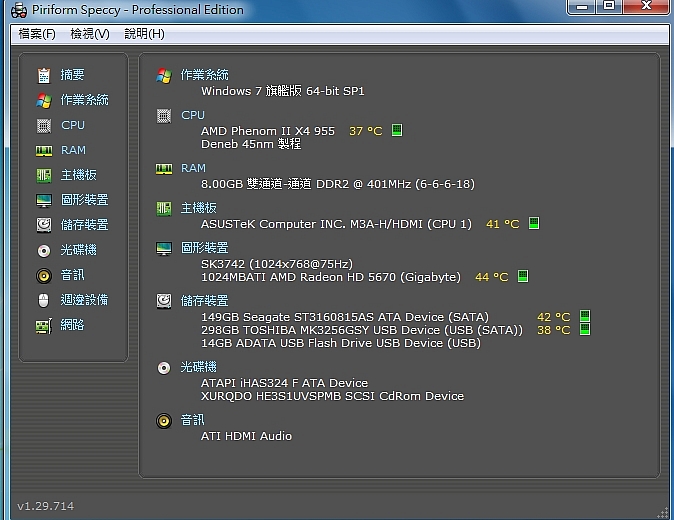Click the AMD Radeon HD 5670 line

[x=331, y=277]
